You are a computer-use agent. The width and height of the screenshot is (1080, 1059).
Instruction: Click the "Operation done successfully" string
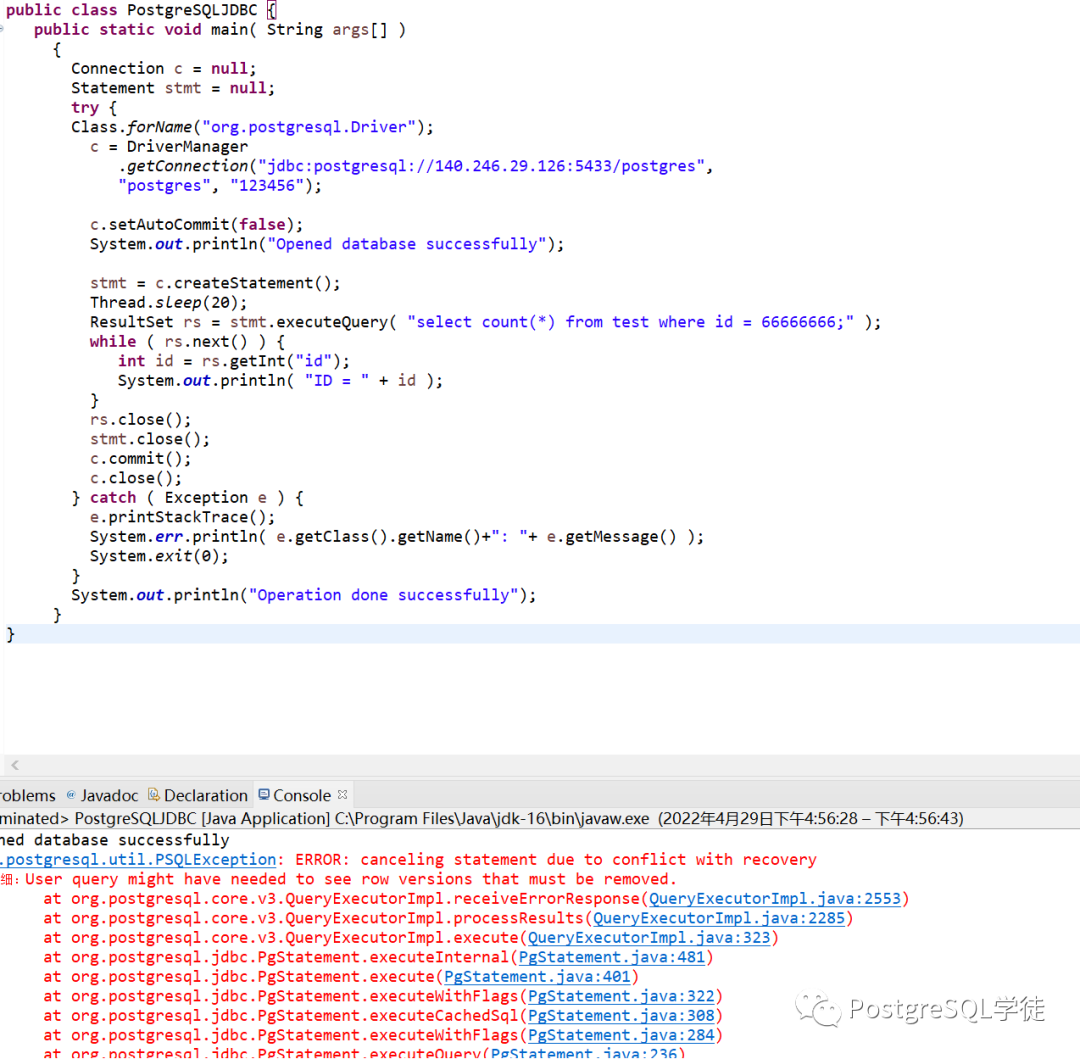coord(383,596)
